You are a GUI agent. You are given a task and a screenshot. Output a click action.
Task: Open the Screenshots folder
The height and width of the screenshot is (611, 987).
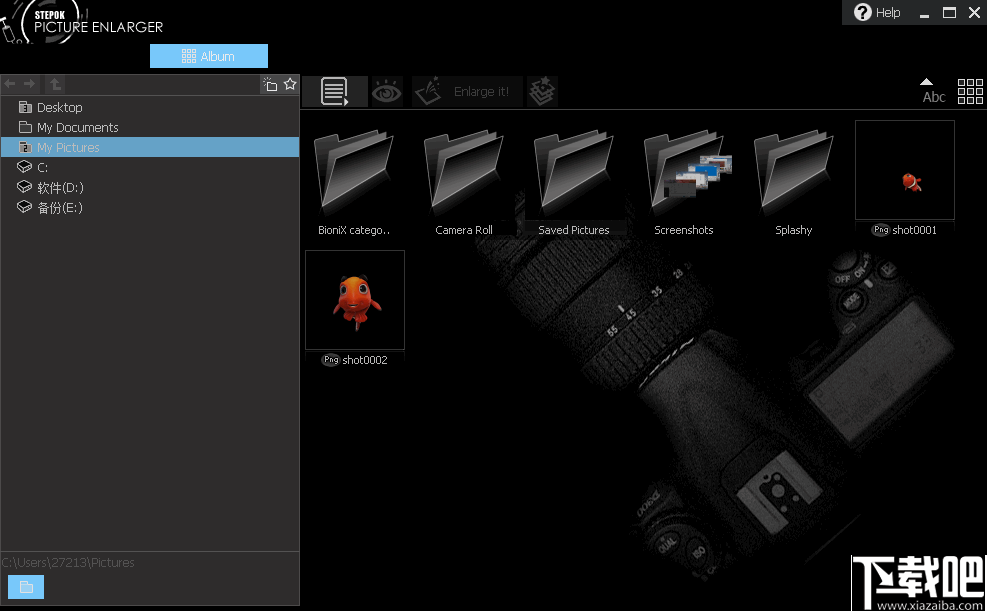coord(684,180)
